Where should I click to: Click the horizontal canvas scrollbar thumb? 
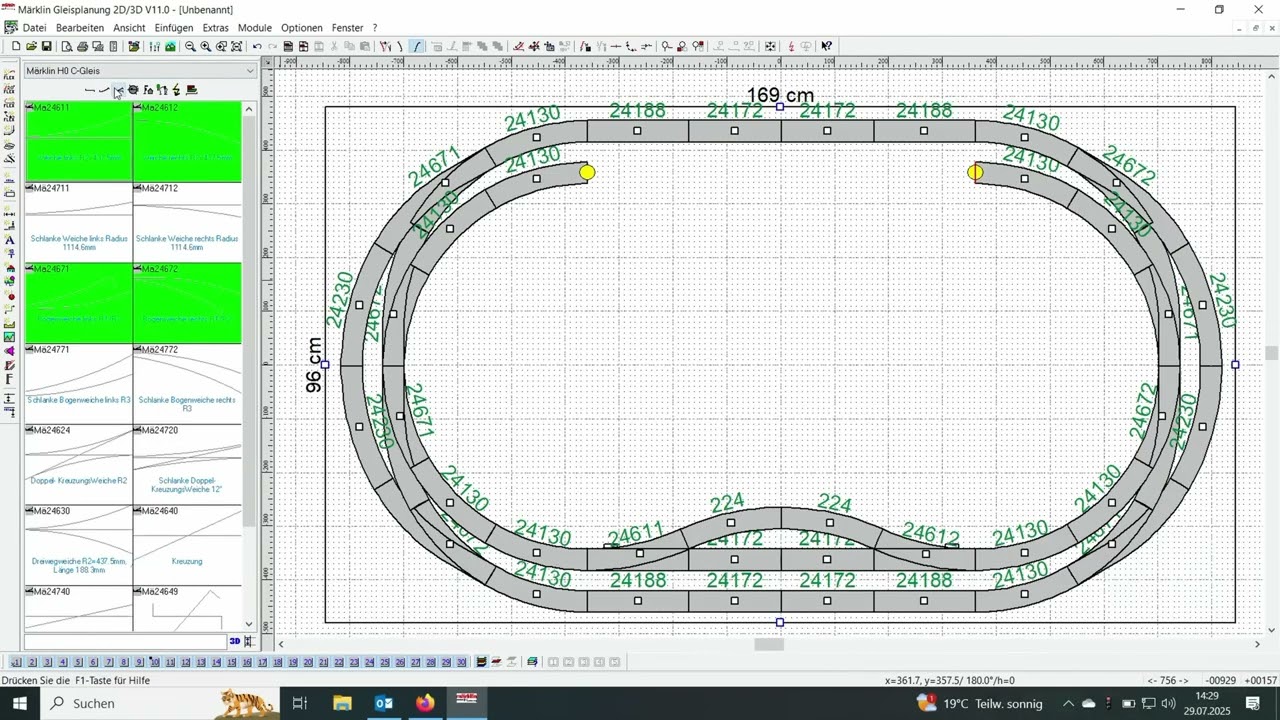pos(769,644)
